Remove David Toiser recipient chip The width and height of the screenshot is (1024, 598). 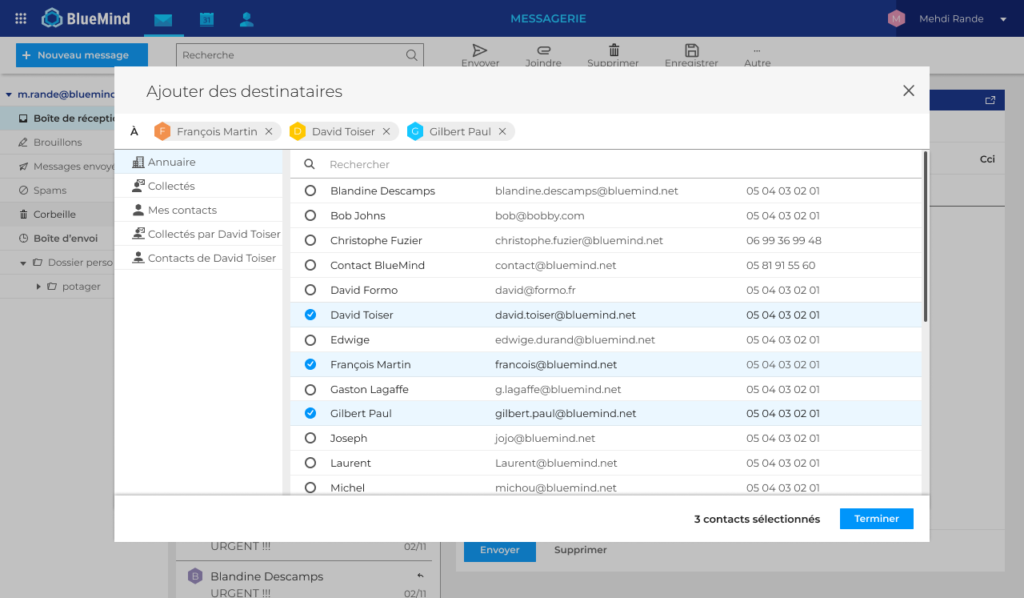pyautogui.click(x=387, y=132)
